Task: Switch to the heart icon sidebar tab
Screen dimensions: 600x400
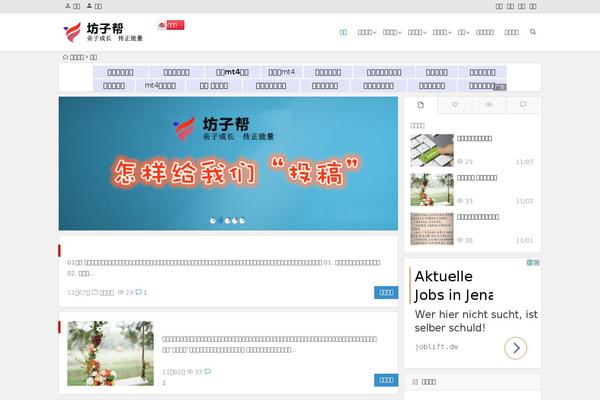Action: point(455,104)
